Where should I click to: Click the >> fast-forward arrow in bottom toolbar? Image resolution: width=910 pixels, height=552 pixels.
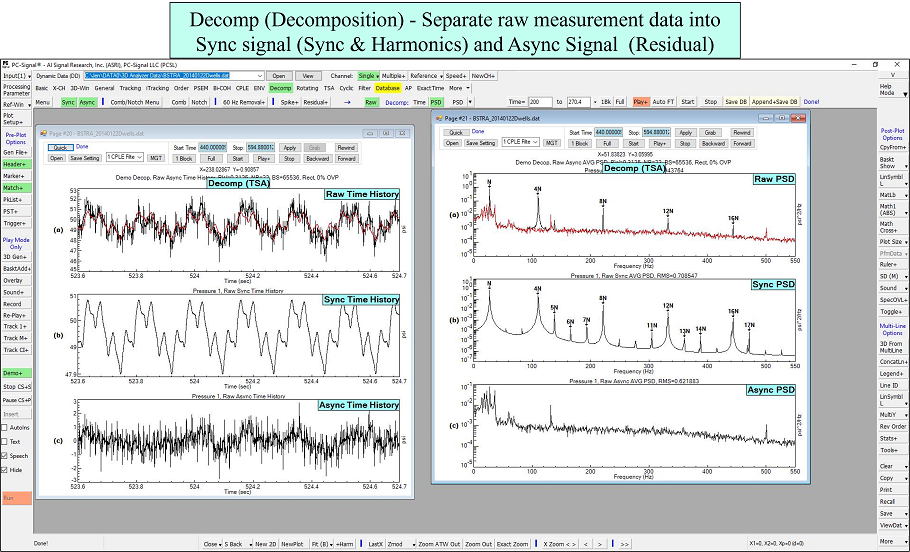pyautogui.click(x=625, y=543)
